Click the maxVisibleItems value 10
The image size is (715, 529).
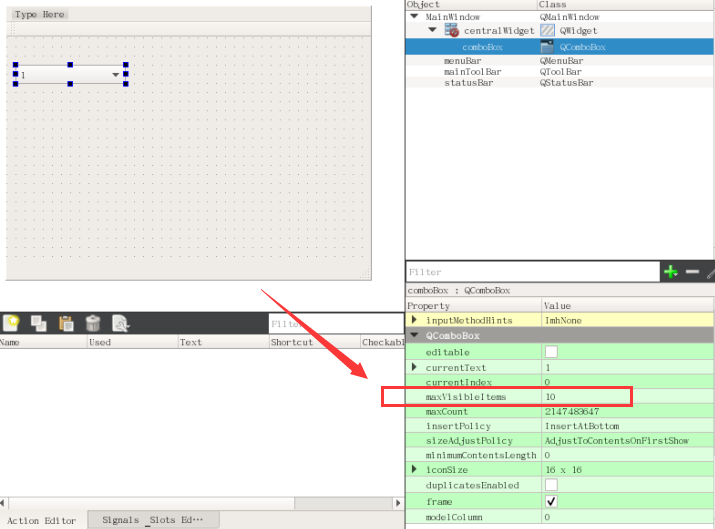(550, 397)
